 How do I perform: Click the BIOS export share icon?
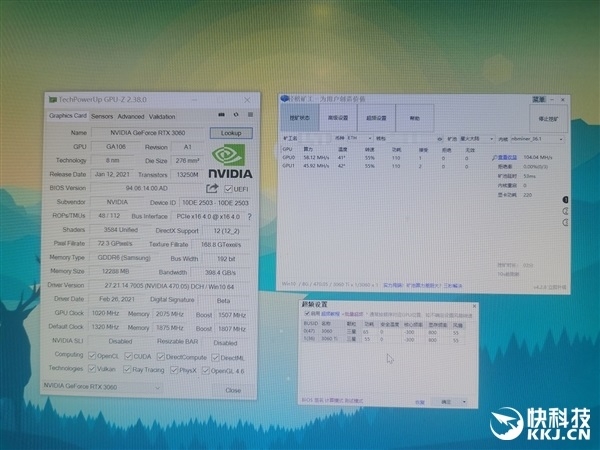[x=212, y=188]
